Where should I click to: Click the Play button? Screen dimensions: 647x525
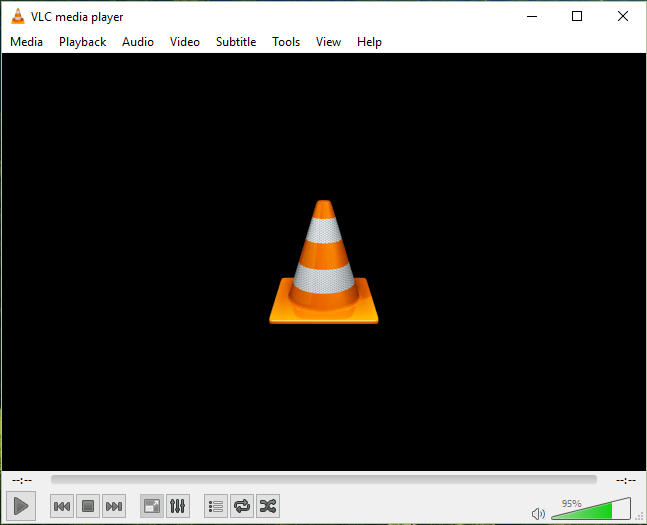[x=21, y=506]
